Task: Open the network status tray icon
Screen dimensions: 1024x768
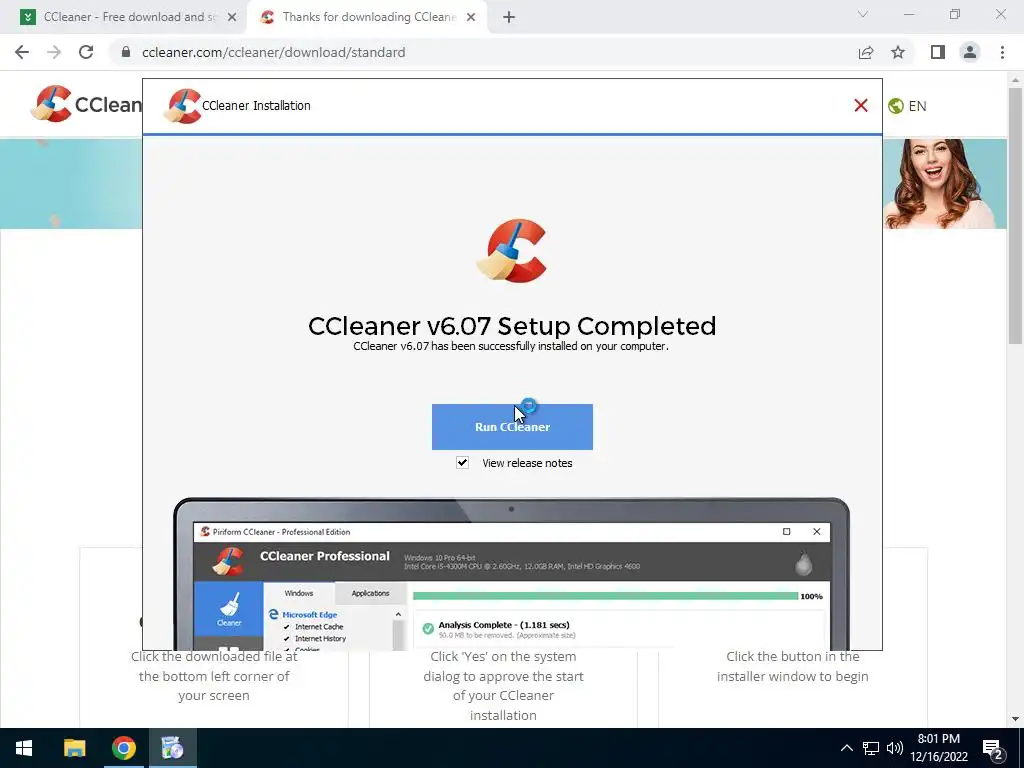Action: [x=871, y=748]
